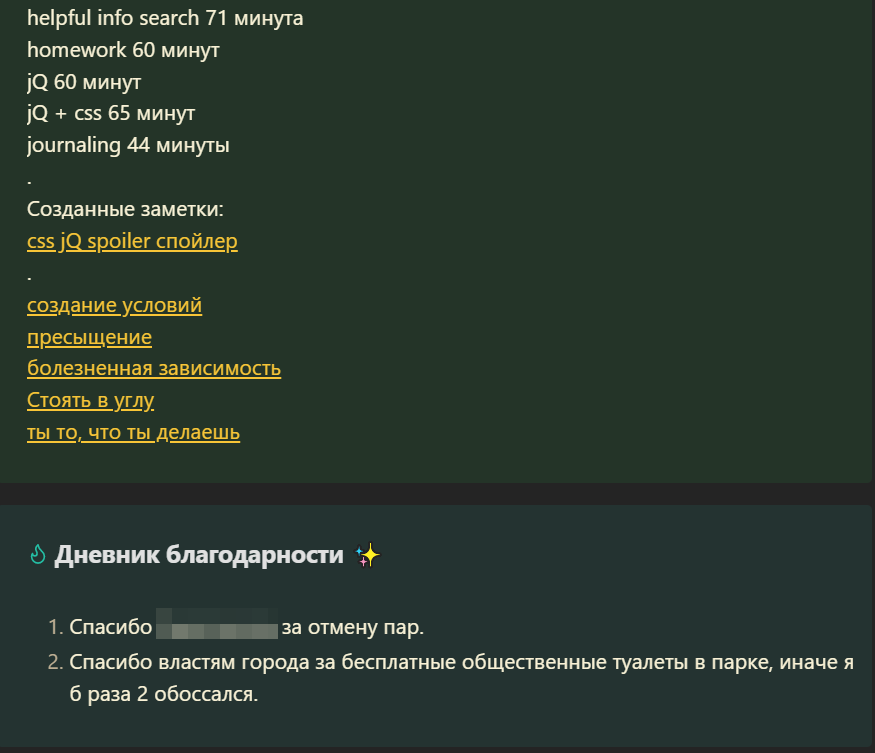Click the 'jQ 60 минут' line
The width and height of the screenshot is (875, 753).
click(x=84, y=82)
